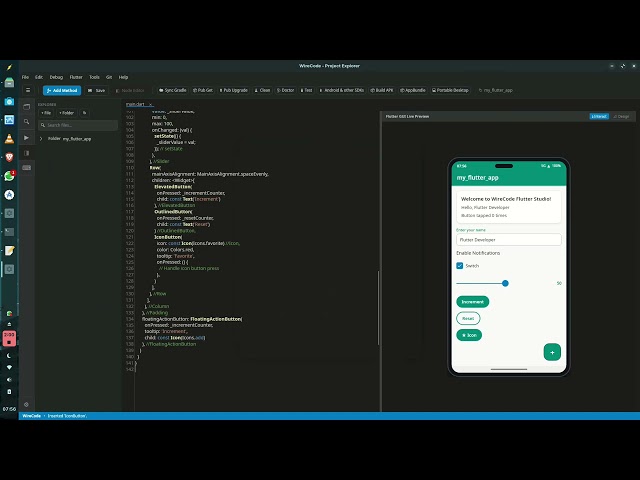Open the File menu
This screenshot has height=480, width=640.
click(25, 77)
